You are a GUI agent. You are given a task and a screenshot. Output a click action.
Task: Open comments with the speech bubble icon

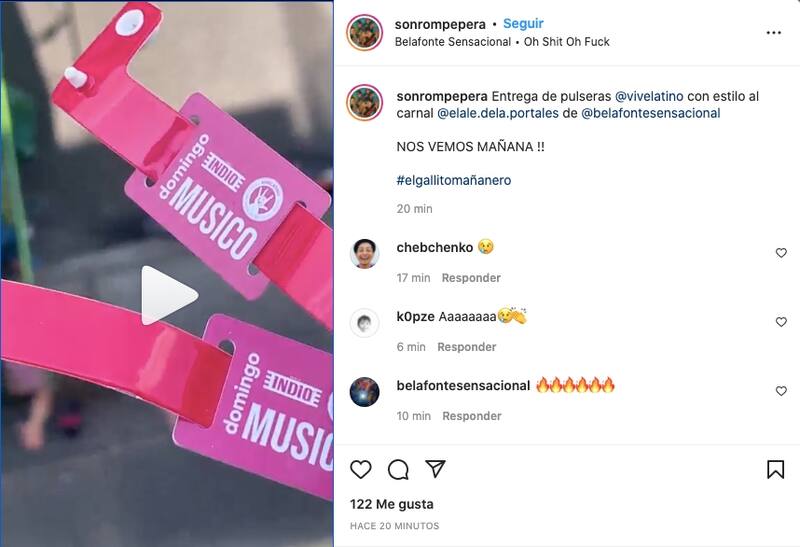[398, 469]
